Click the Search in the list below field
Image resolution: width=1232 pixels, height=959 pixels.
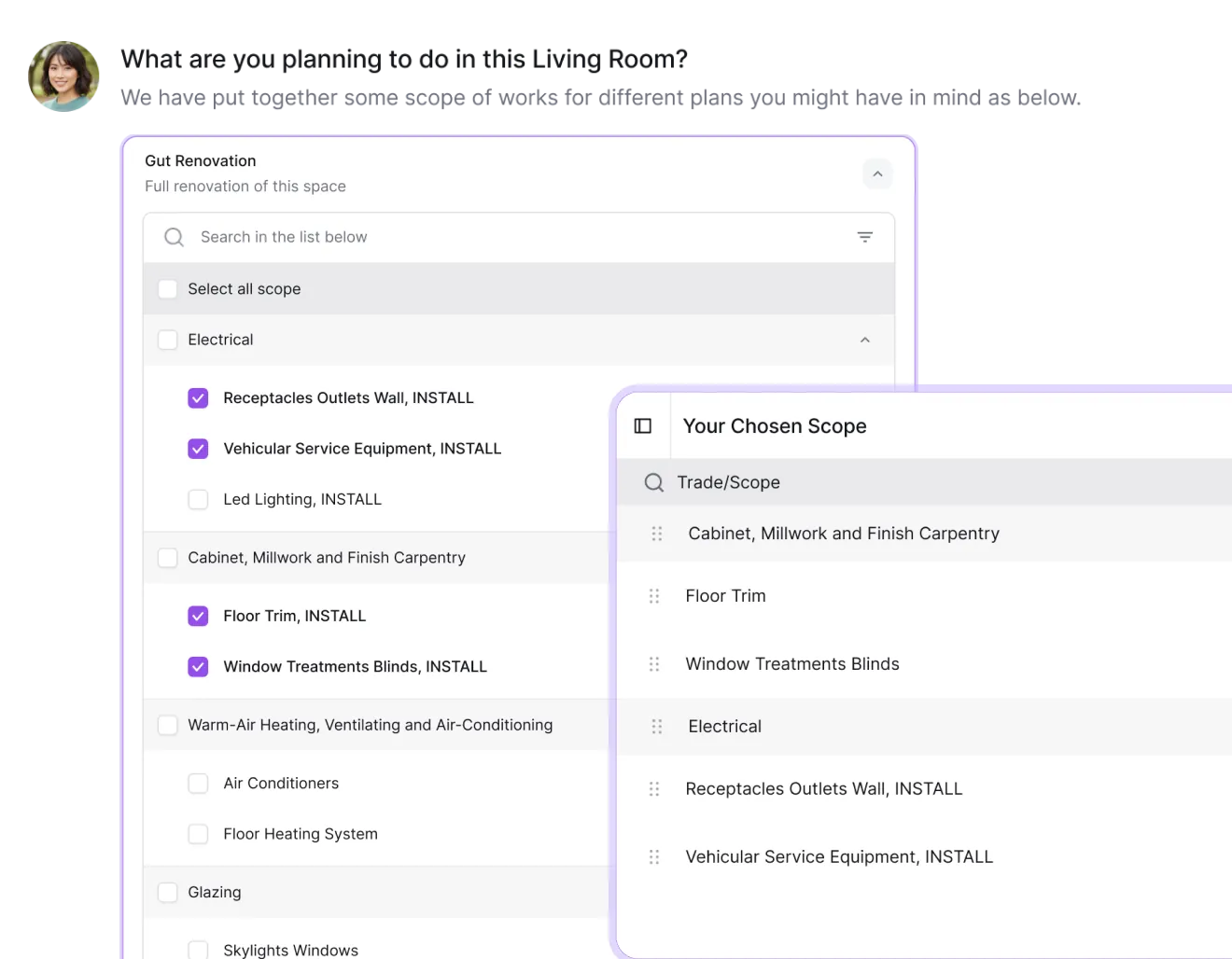pyautogui.click(x=519, y=238)
